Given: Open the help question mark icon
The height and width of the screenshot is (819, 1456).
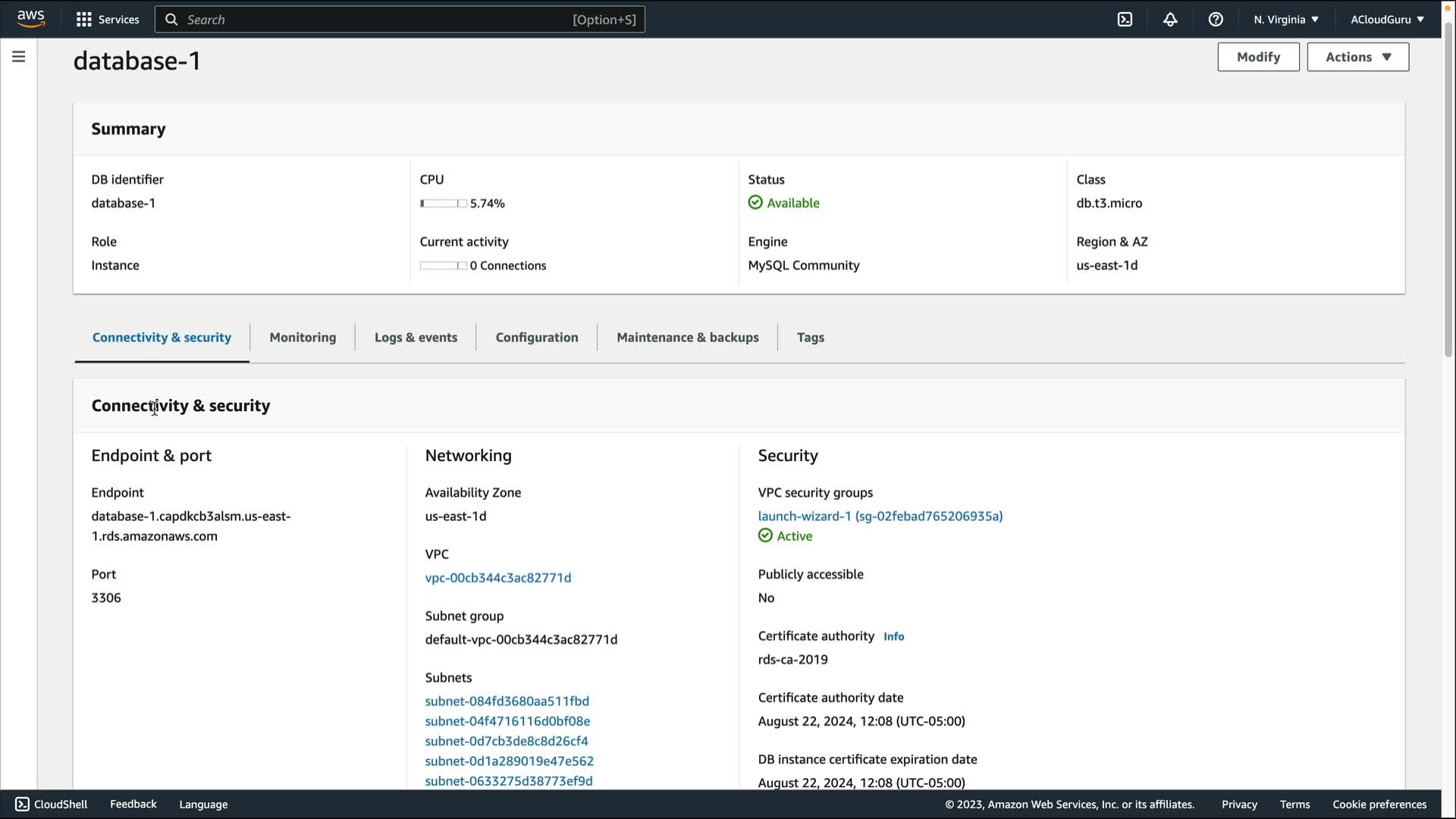Looking at the screenshot, I should click(1216, 20).
